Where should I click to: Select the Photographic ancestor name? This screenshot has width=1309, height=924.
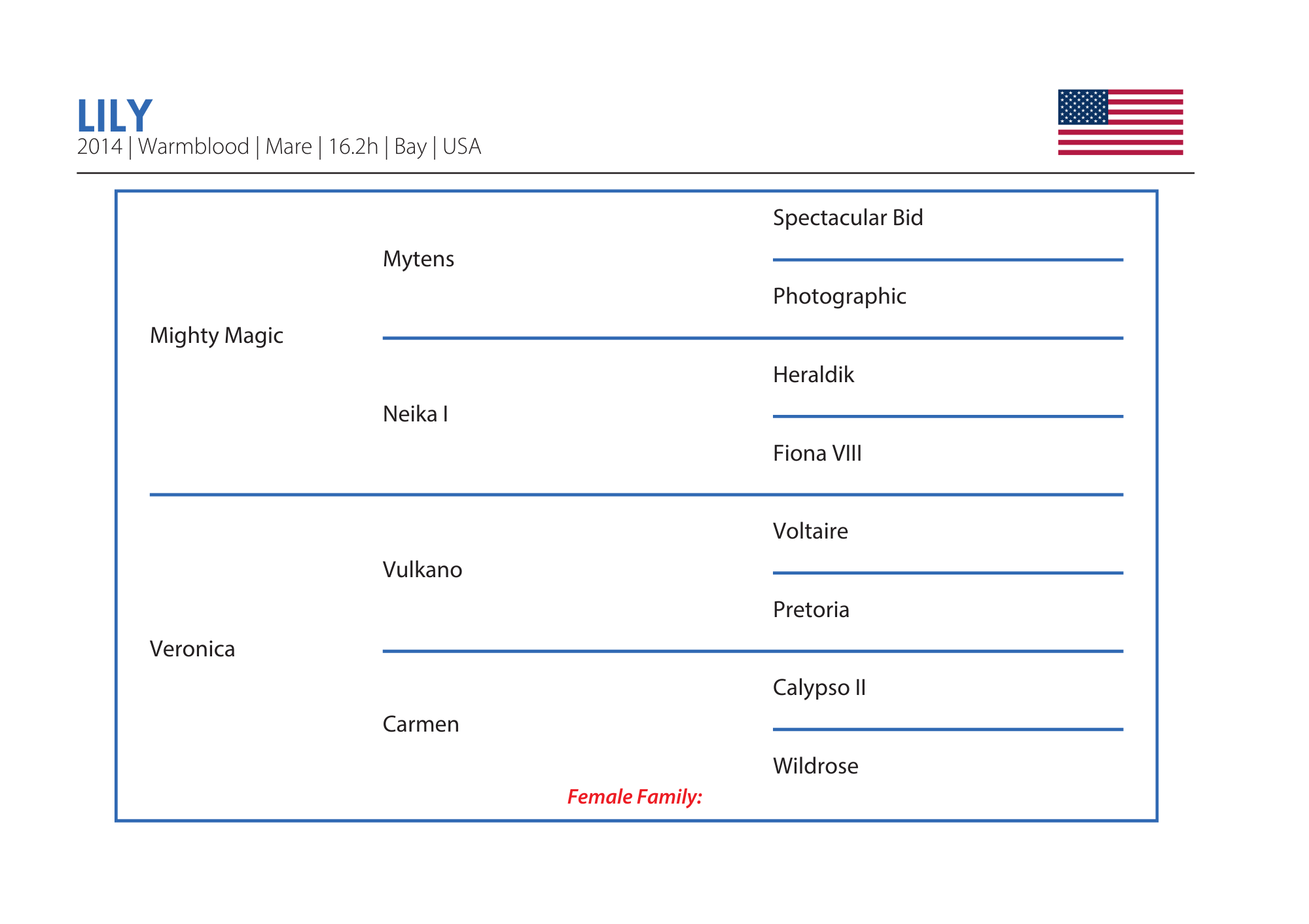pyautogui.click(x=839, y=296)
